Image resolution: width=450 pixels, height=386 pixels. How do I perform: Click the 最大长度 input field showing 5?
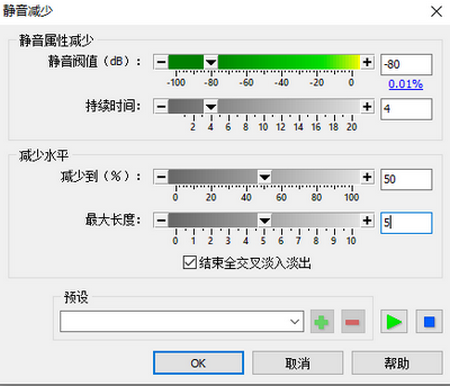(x=406, y=223)
